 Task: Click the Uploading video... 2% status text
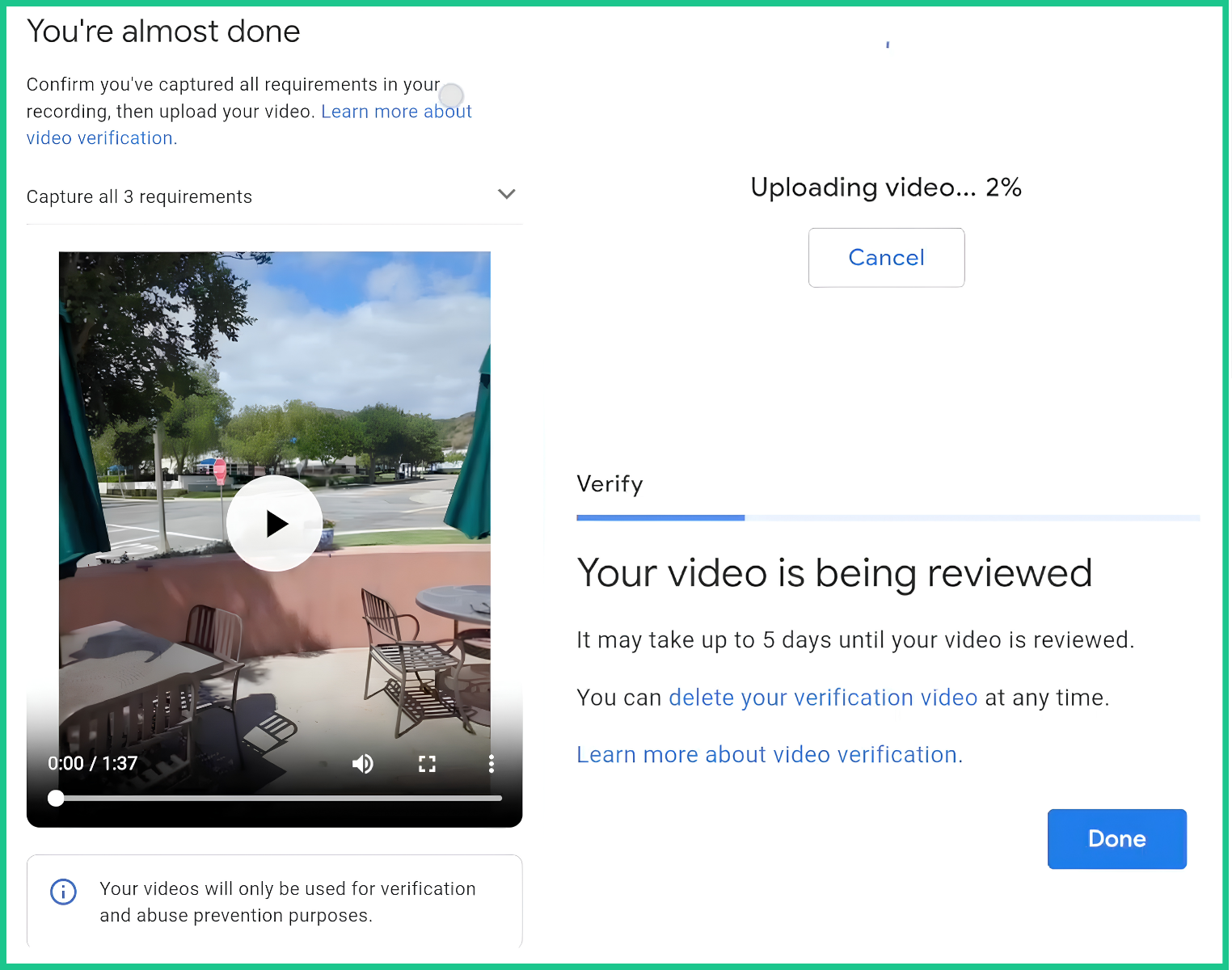886,188
